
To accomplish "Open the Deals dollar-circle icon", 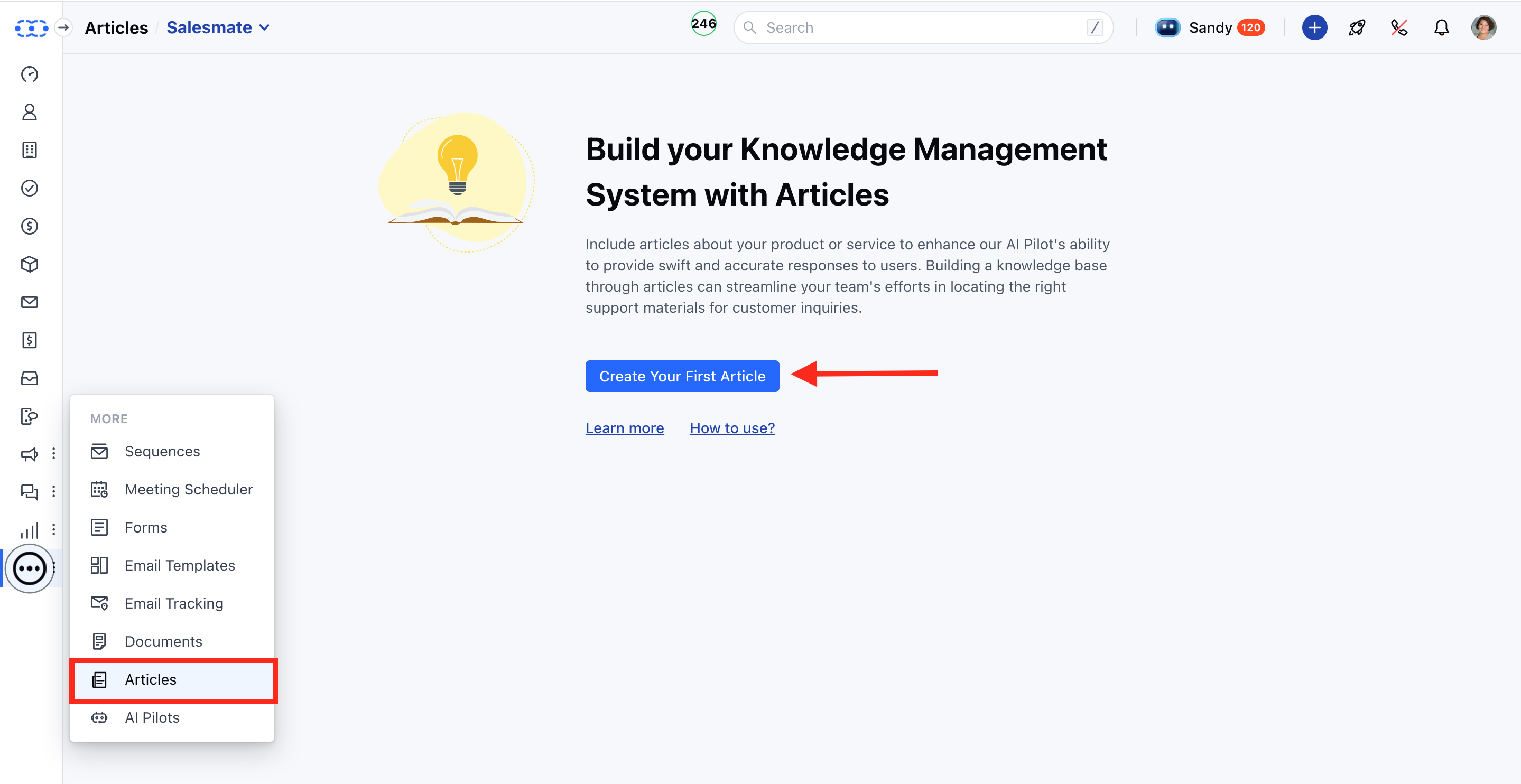I will pos(30,226).
